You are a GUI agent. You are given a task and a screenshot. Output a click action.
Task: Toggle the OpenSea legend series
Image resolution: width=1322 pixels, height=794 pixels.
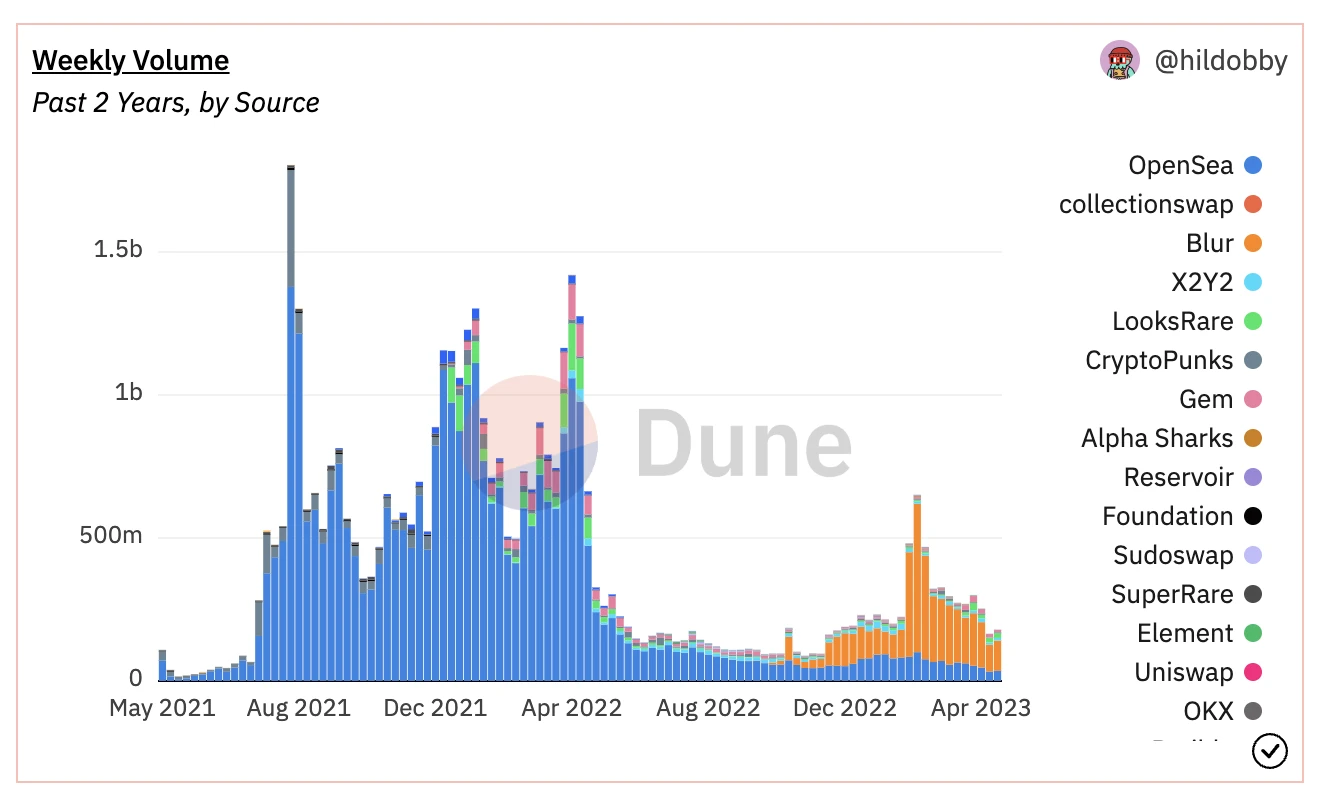[1180, 165]
